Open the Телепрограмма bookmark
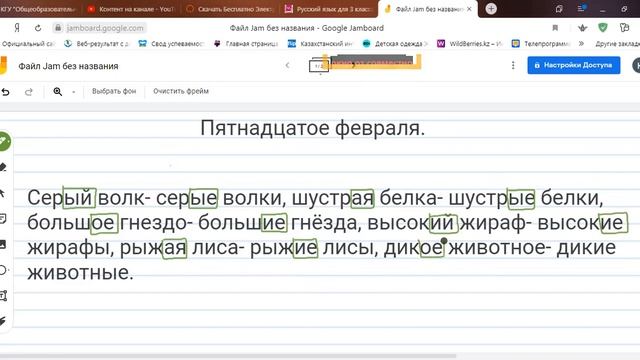The width and height of the screenshot is (640, 360). (541, 43)
